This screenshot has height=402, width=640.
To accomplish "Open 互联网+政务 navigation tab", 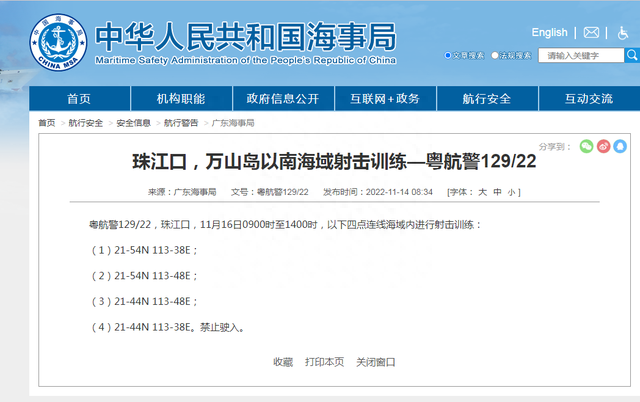I will [x=385, y=98].
